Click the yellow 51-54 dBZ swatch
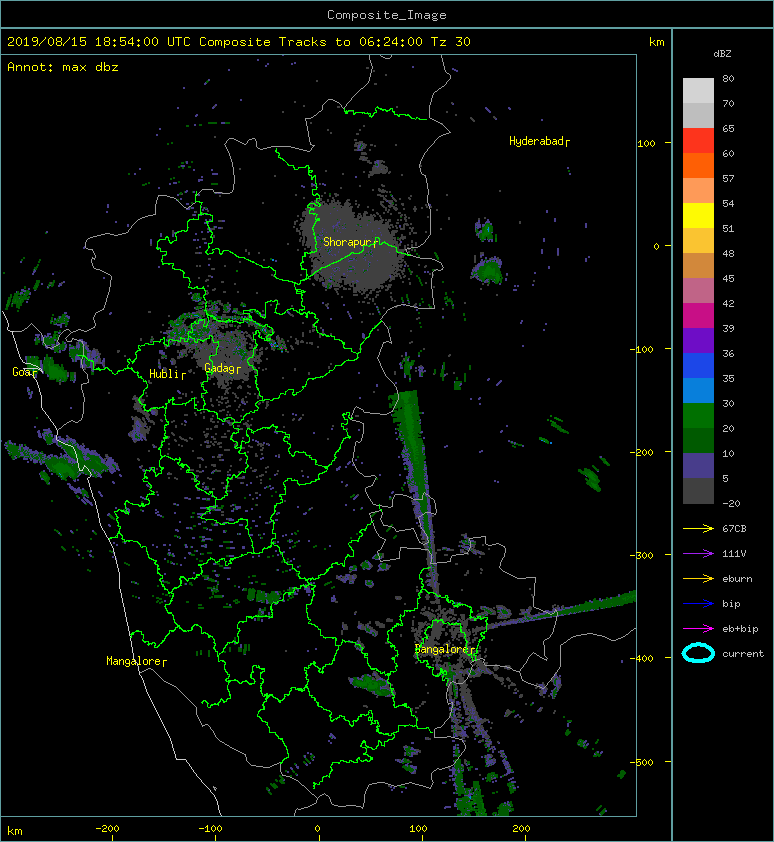The height and width of the screenshot is (842, 774). 698,216
